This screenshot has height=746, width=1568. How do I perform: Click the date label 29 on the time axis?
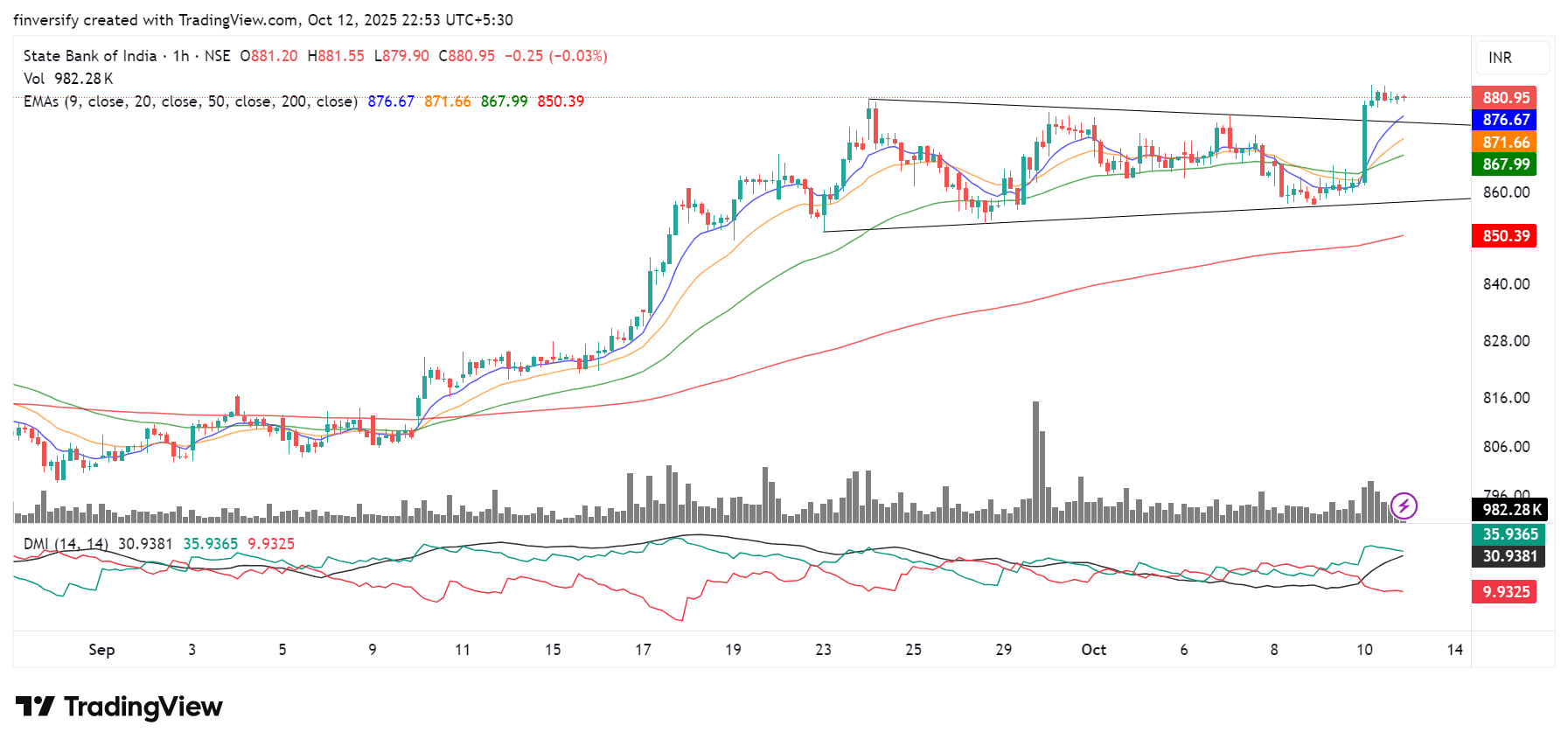[1004, 650]
